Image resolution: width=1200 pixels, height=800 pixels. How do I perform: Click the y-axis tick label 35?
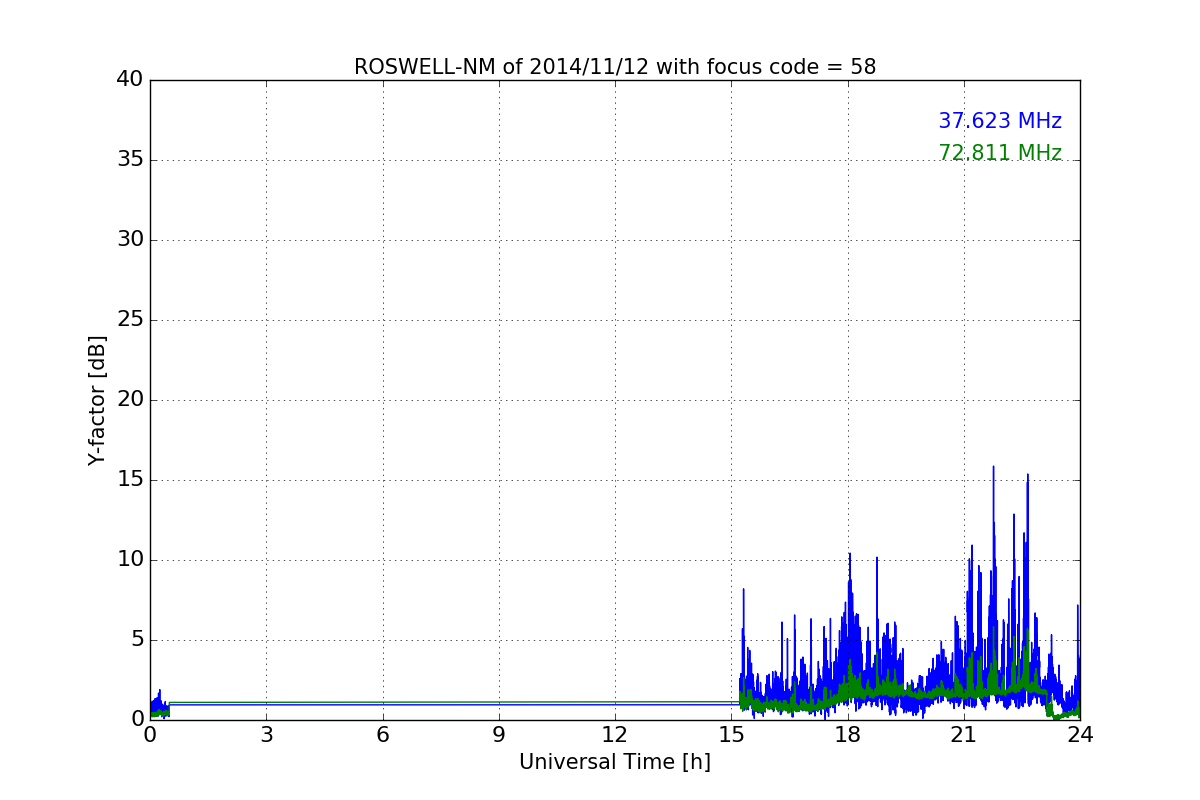130,159
